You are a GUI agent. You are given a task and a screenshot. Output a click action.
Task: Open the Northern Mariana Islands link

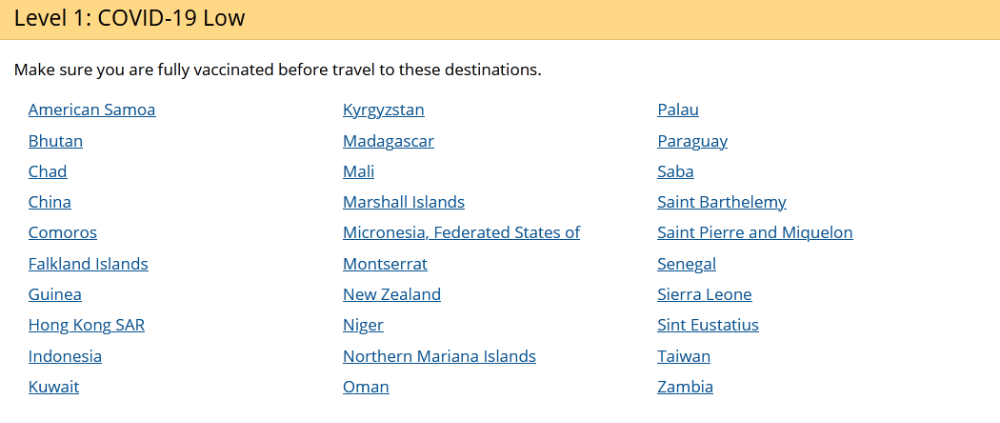439,356
